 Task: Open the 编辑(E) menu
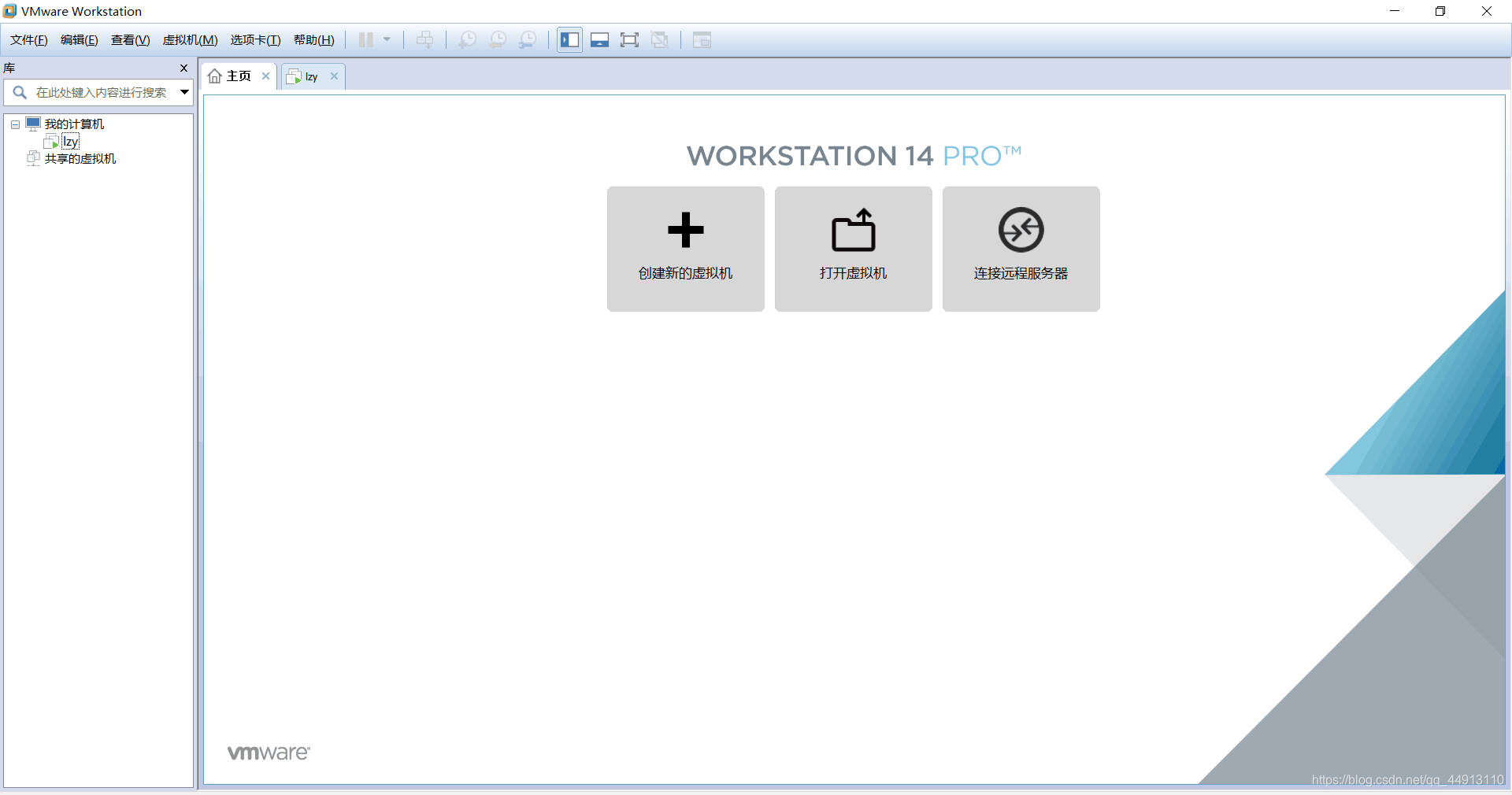pyautogui.click(x=80, y=40)
